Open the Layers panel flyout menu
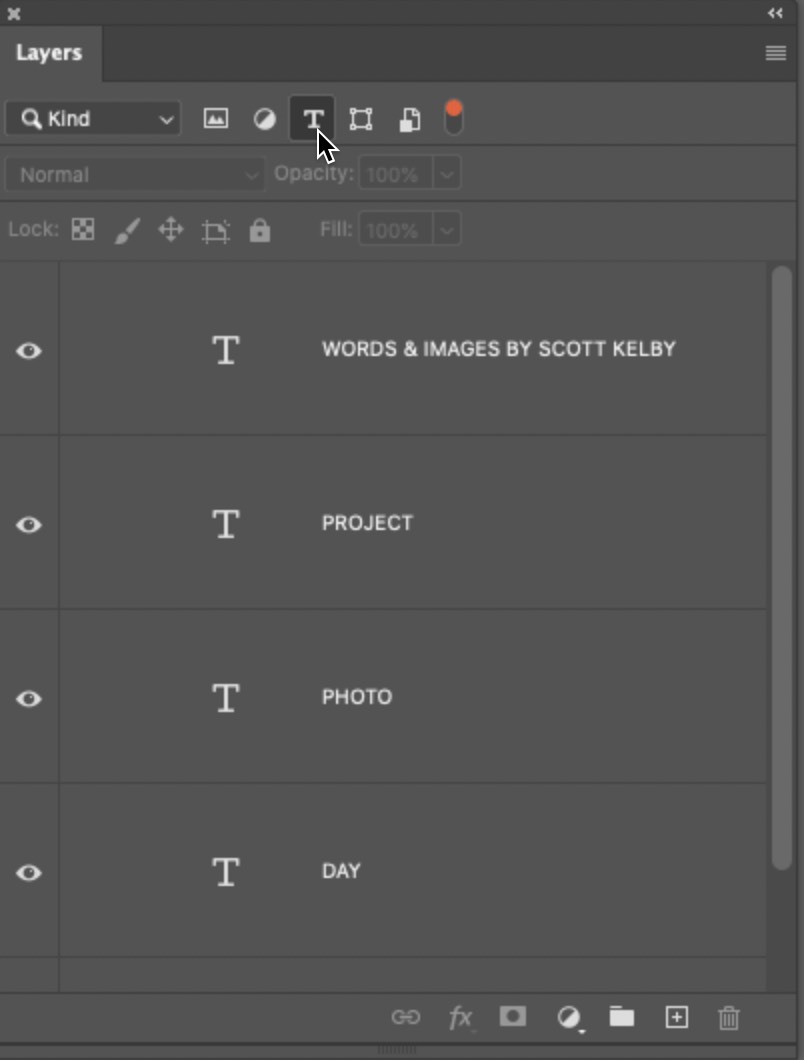804x1060 pixels. [775, 53]
